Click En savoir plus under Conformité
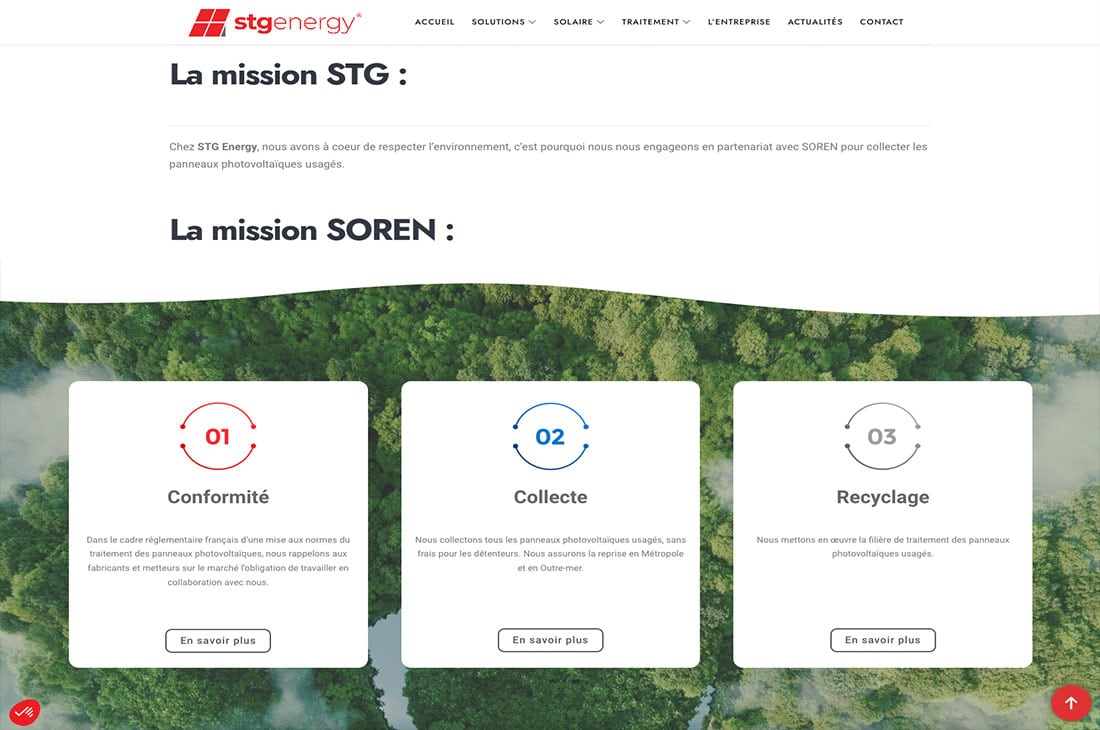1100x730 pixels. (x=218, y=640)
